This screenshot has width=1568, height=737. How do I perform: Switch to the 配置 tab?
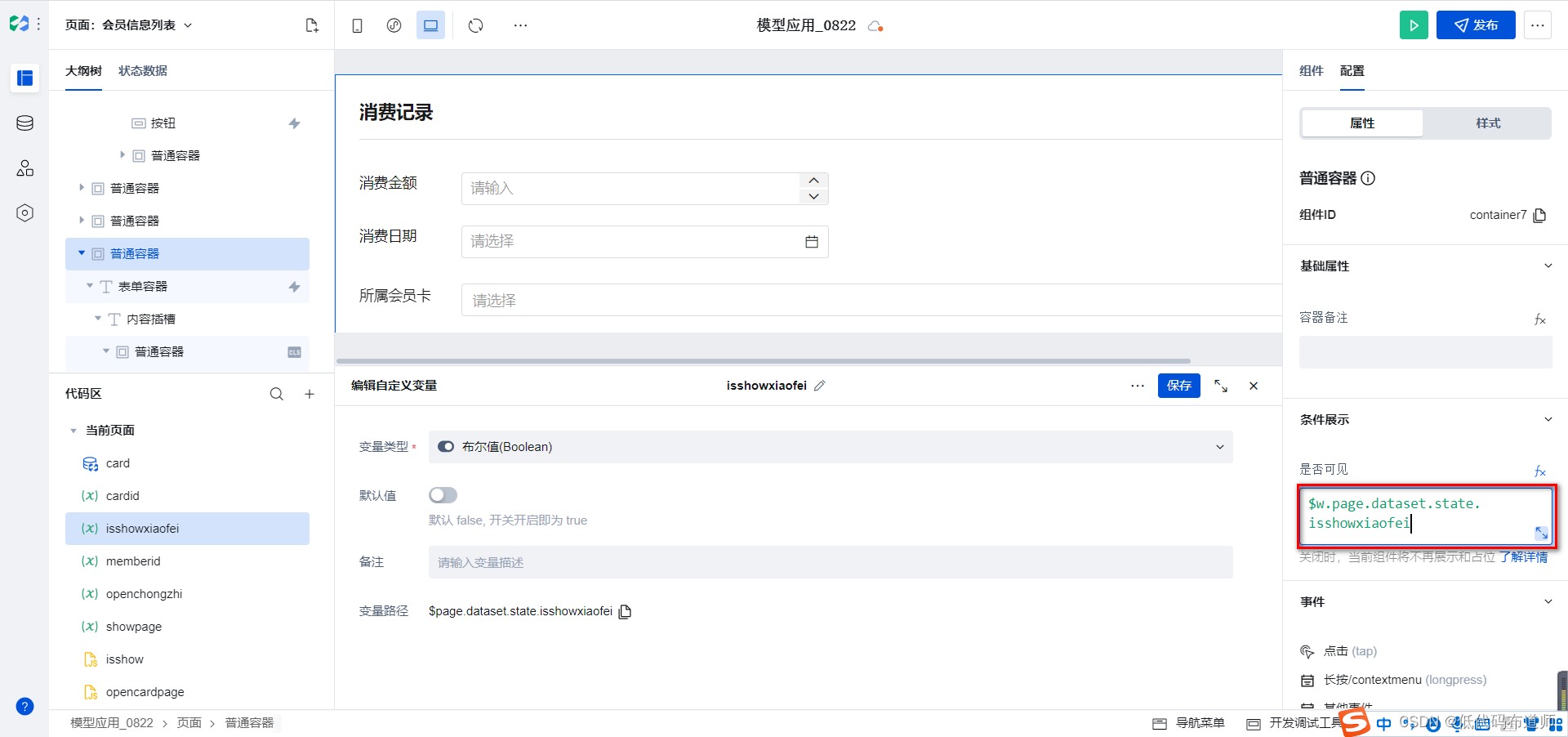(x=1352, y=71)
